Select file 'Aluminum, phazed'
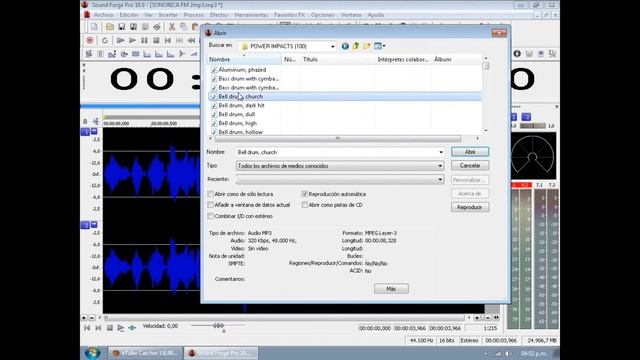 pyautogui.click(x=242, y=70)
